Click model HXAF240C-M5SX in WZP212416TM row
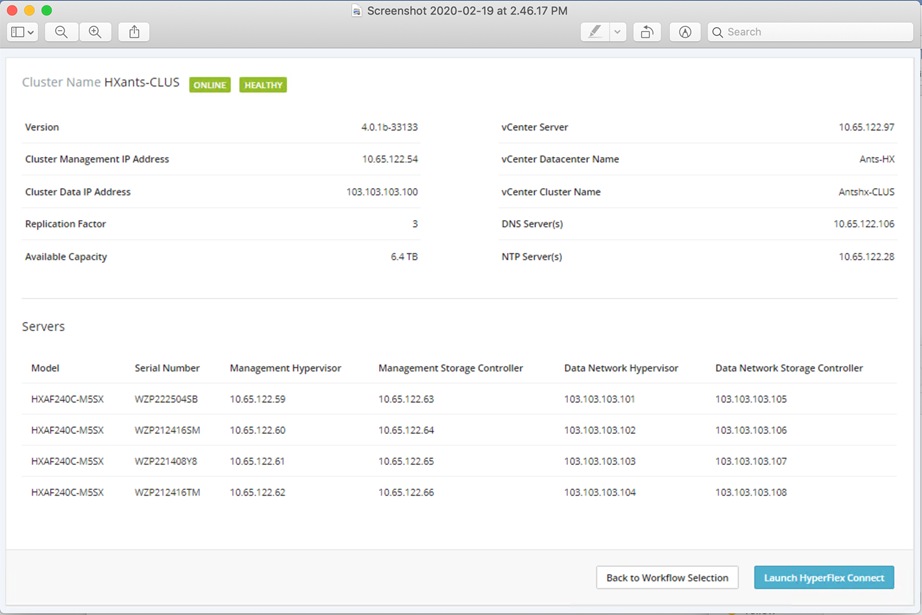The width and height of the screenshot is (922, 615). pyautogui.click(x=67, y=493)
